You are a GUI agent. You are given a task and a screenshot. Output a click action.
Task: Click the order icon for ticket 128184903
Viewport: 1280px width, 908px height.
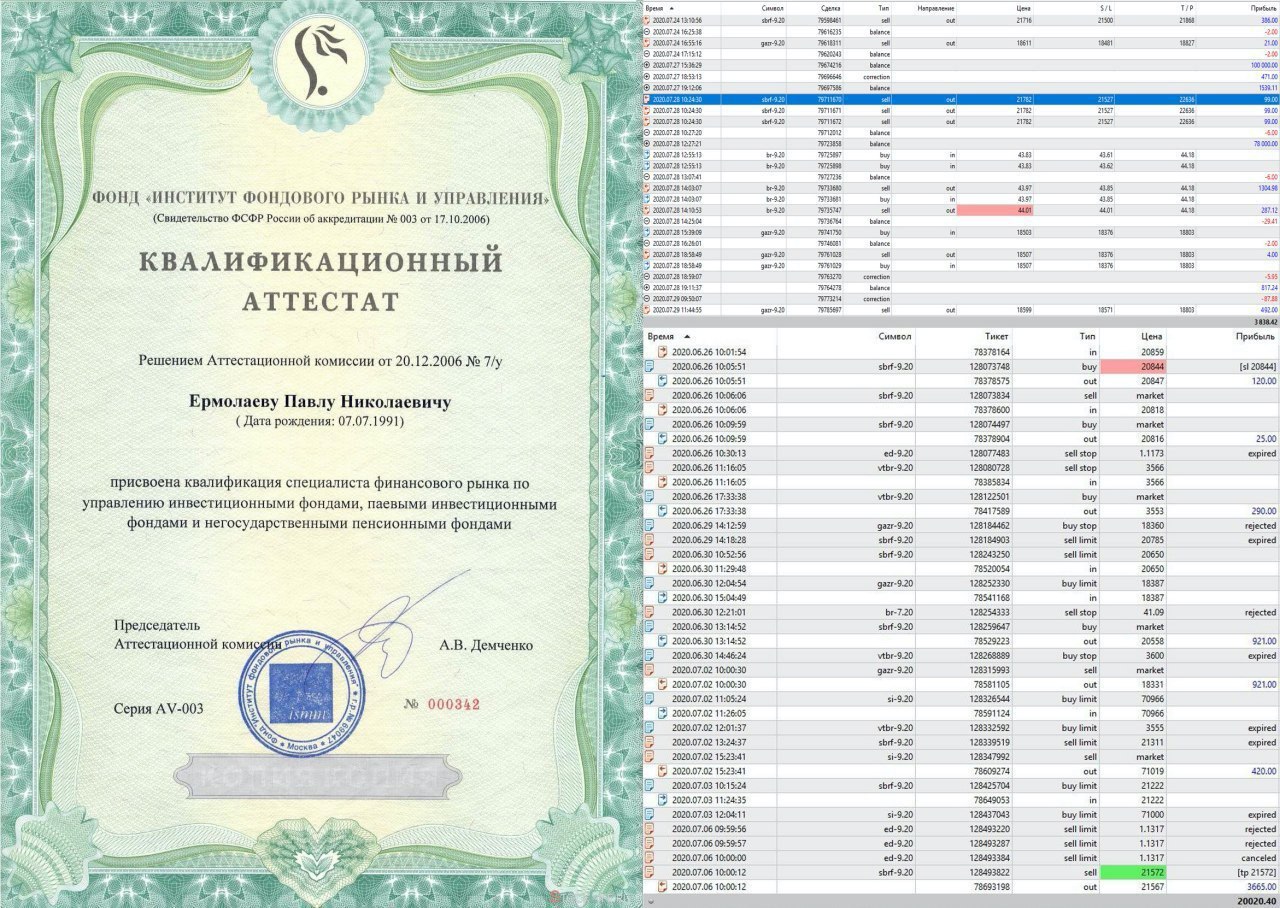tap(650, 540)
